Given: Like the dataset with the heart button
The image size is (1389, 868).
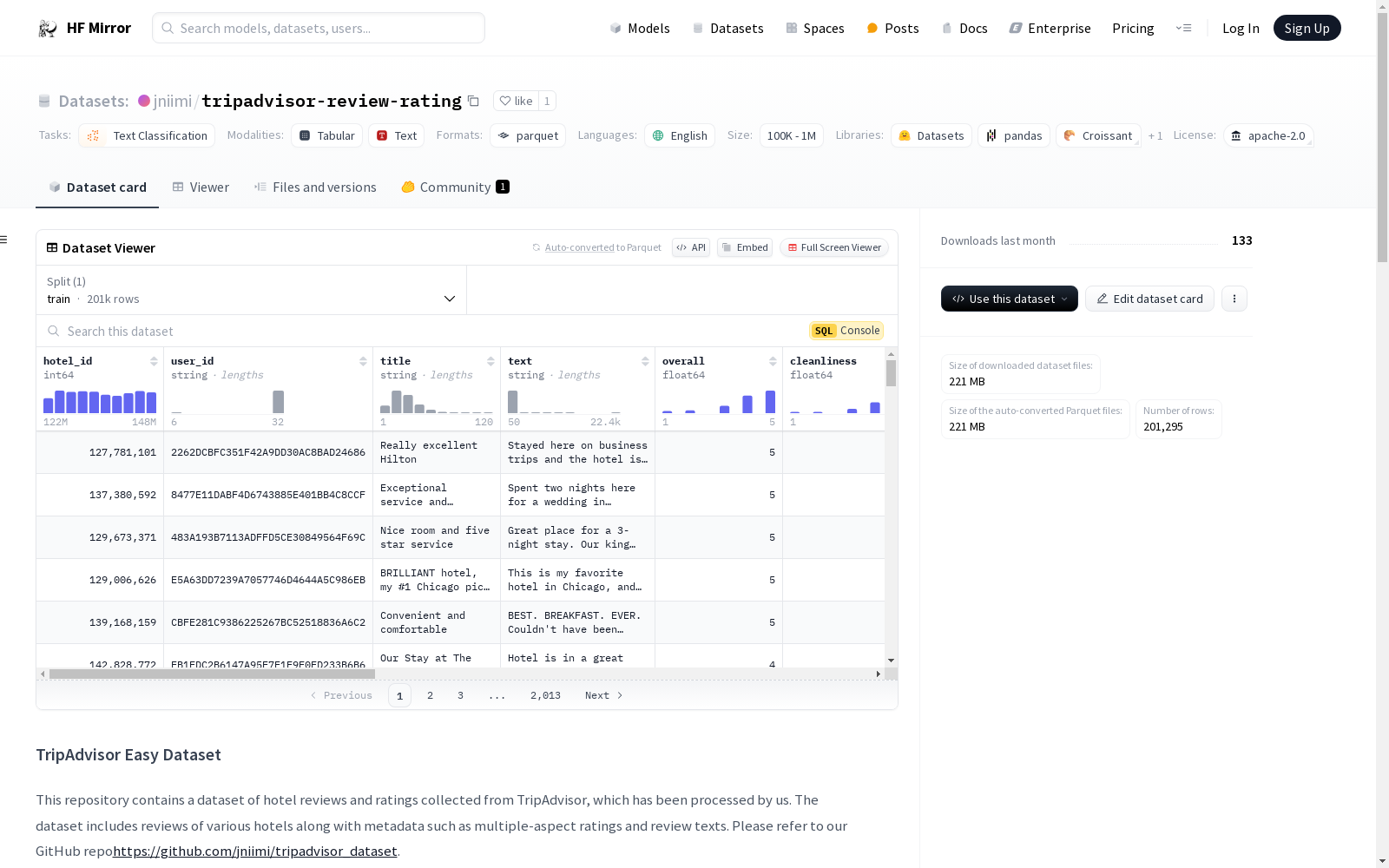Looking at the screenshot, I should [x=516, y=101].
